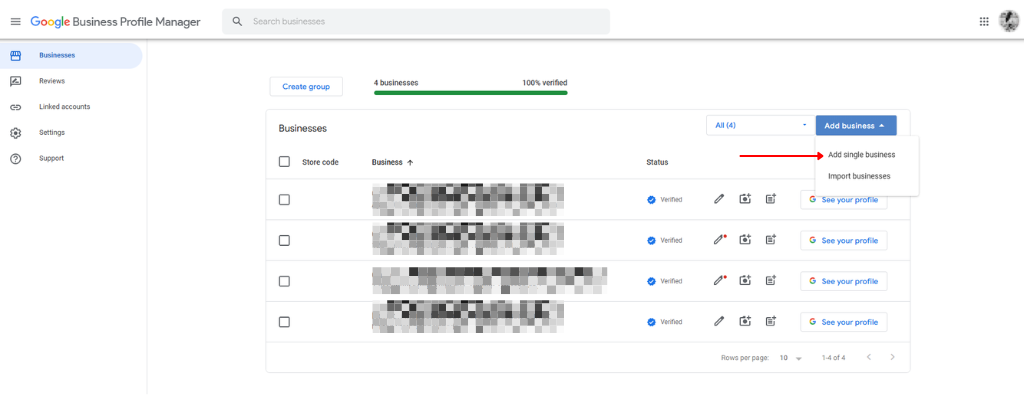
Task: Check the first business row checkbox
Action: pyautogui.click(x=284, y=199)
